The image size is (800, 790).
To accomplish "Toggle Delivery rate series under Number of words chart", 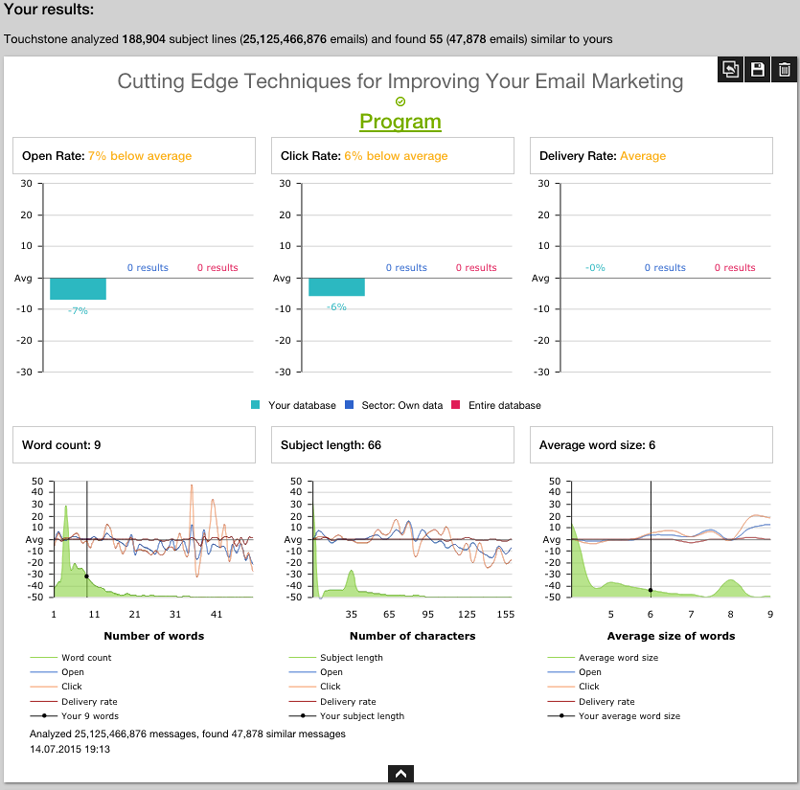I will (73, 701).
